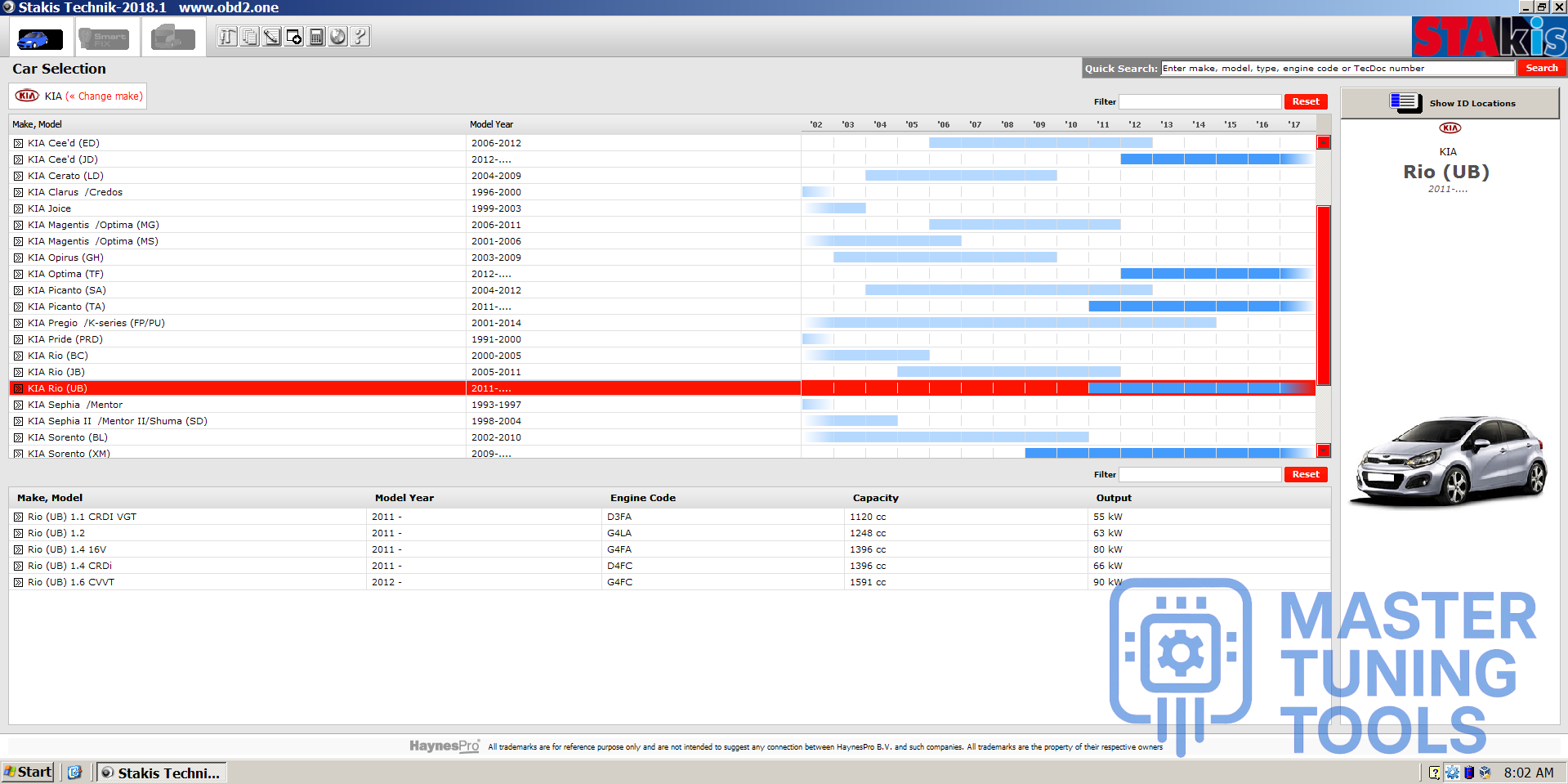This screenshot has width=1568, height=784.
Task: Select the Rio (UB) 1.6 CVVT row
Action: [71, 582]
